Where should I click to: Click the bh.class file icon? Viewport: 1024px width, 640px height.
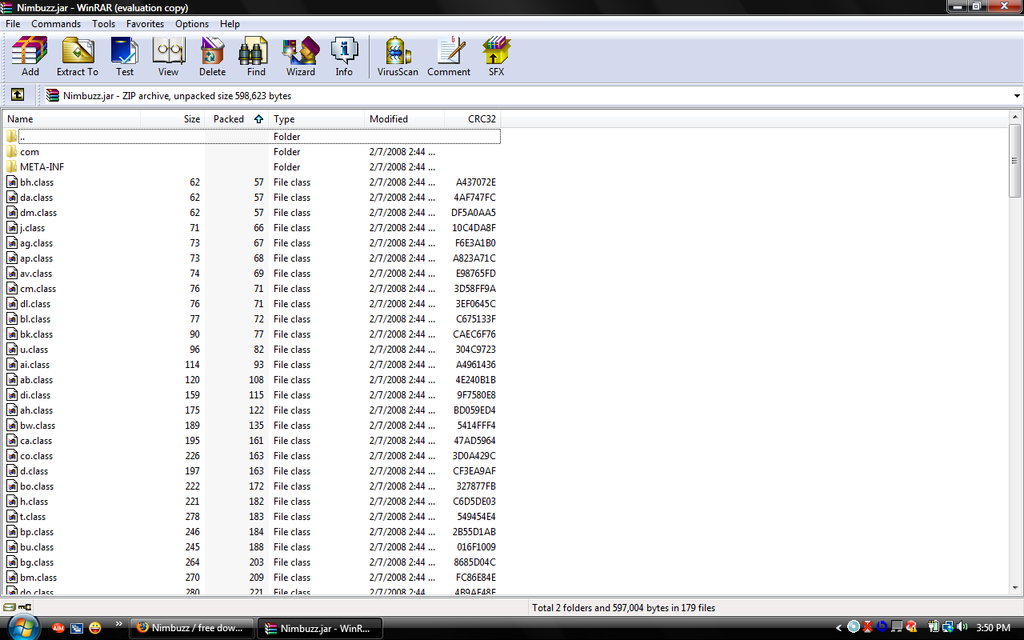click(12, 182)
